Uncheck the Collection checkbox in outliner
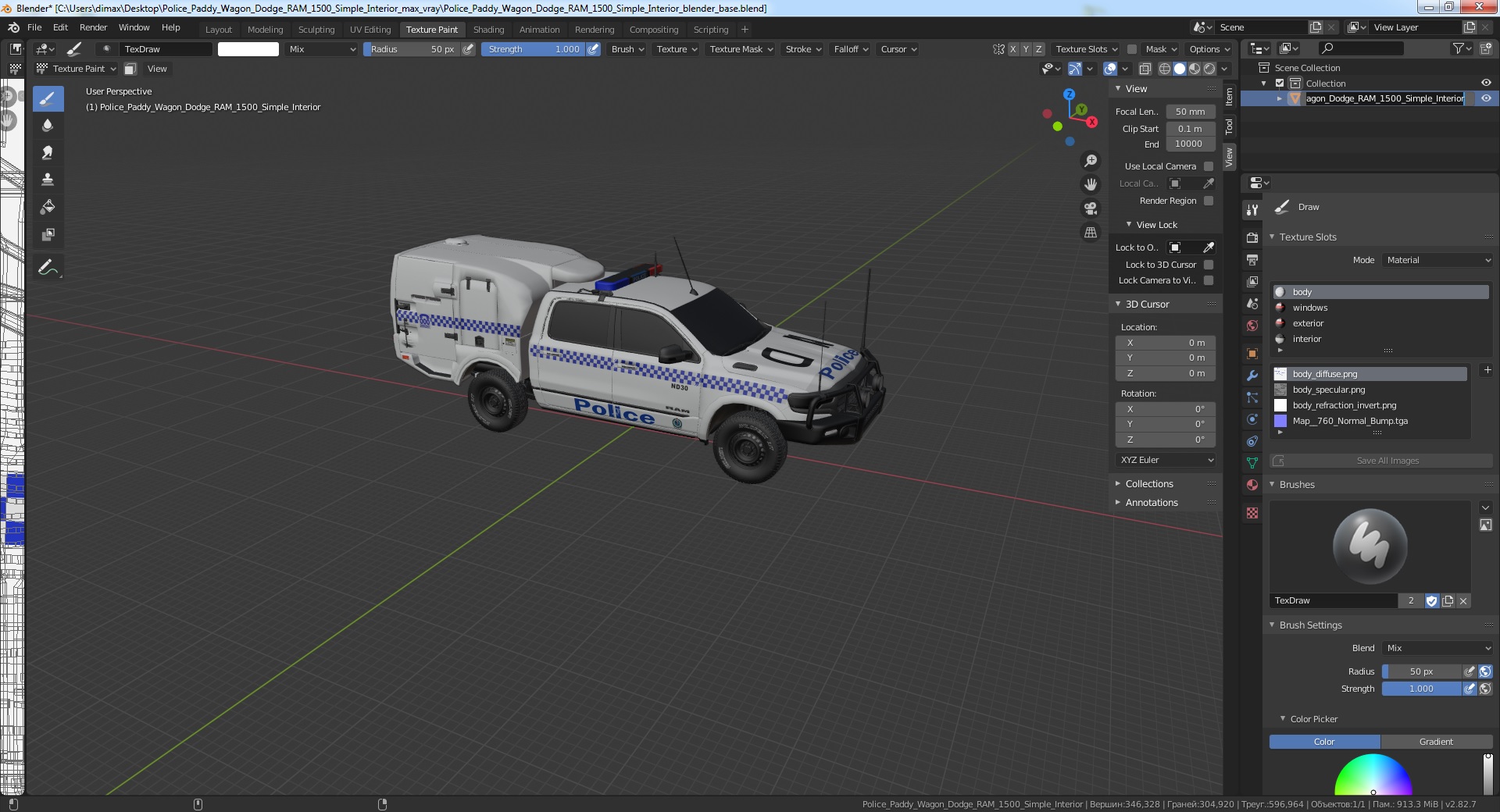The width and height of the screenshot is (1500, 812). (1280, 84)
